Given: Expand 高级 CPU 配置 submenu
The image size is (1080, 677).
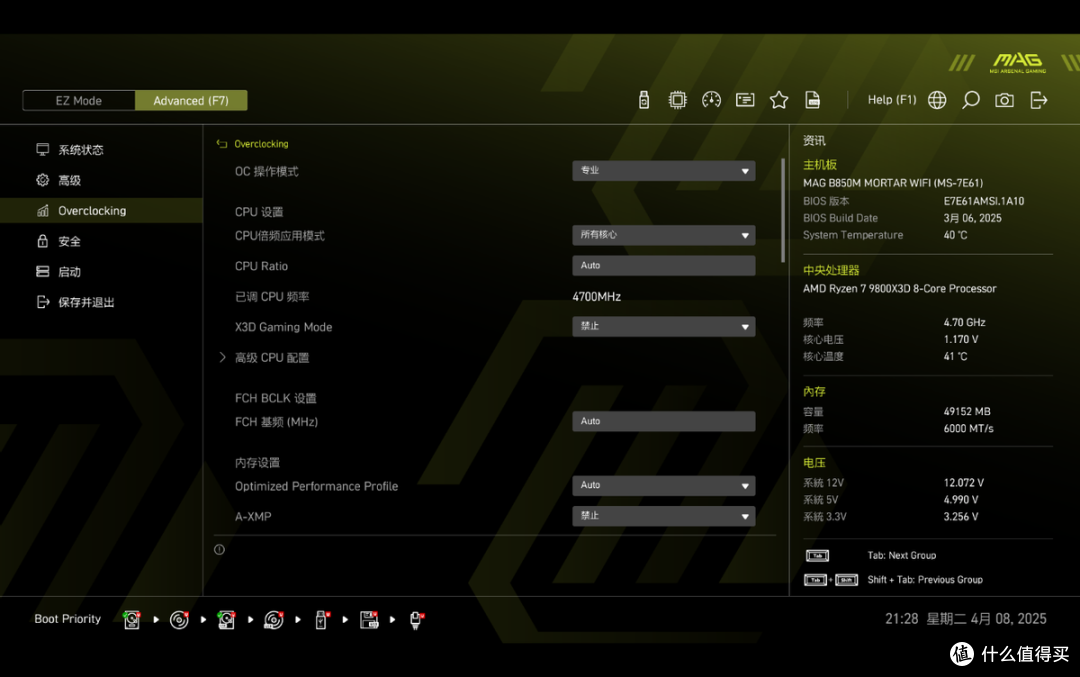Looking at the screenshot, I should (x=272, y=358).
